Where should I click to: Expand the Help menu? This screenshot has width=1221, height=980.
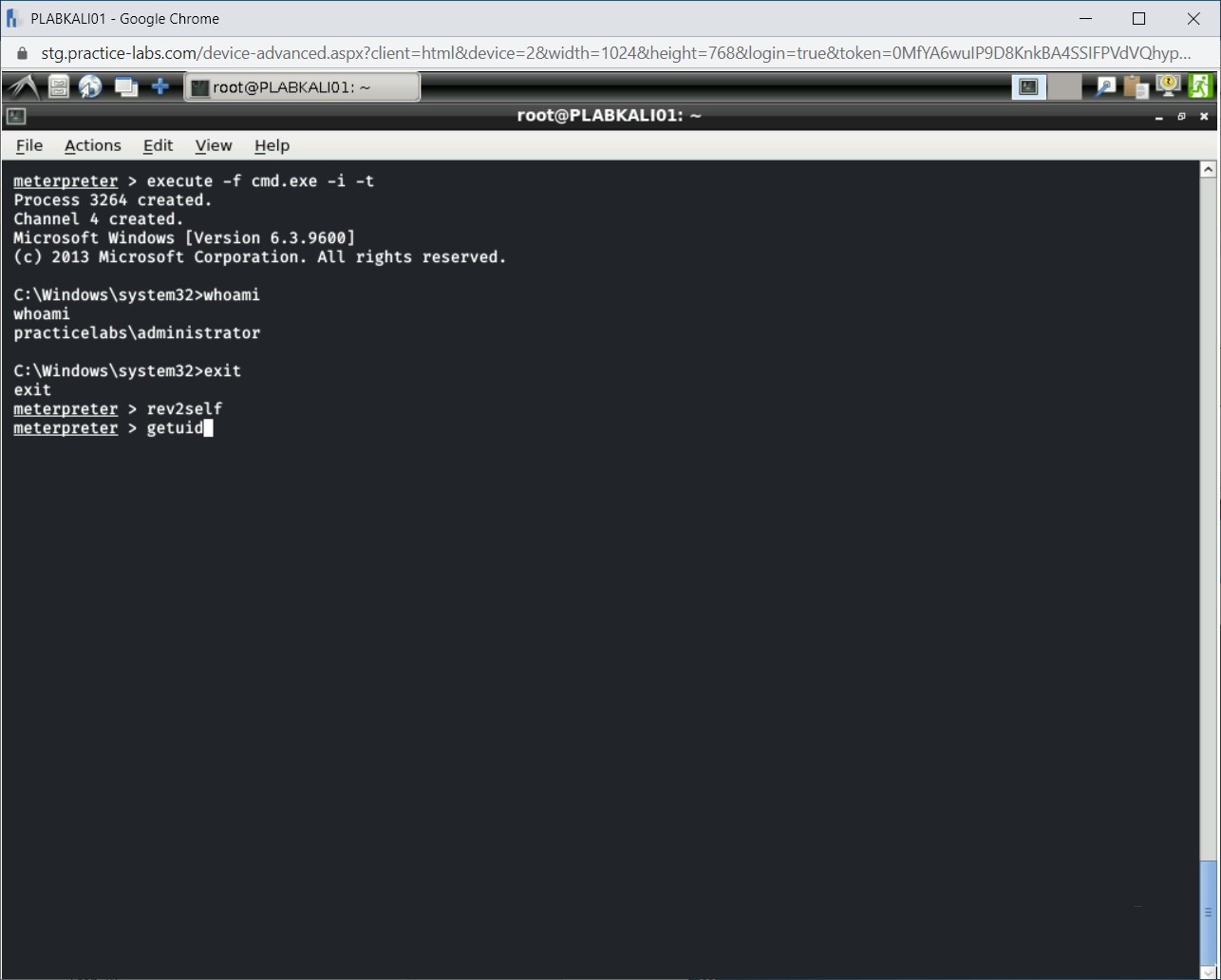[272, 145]
